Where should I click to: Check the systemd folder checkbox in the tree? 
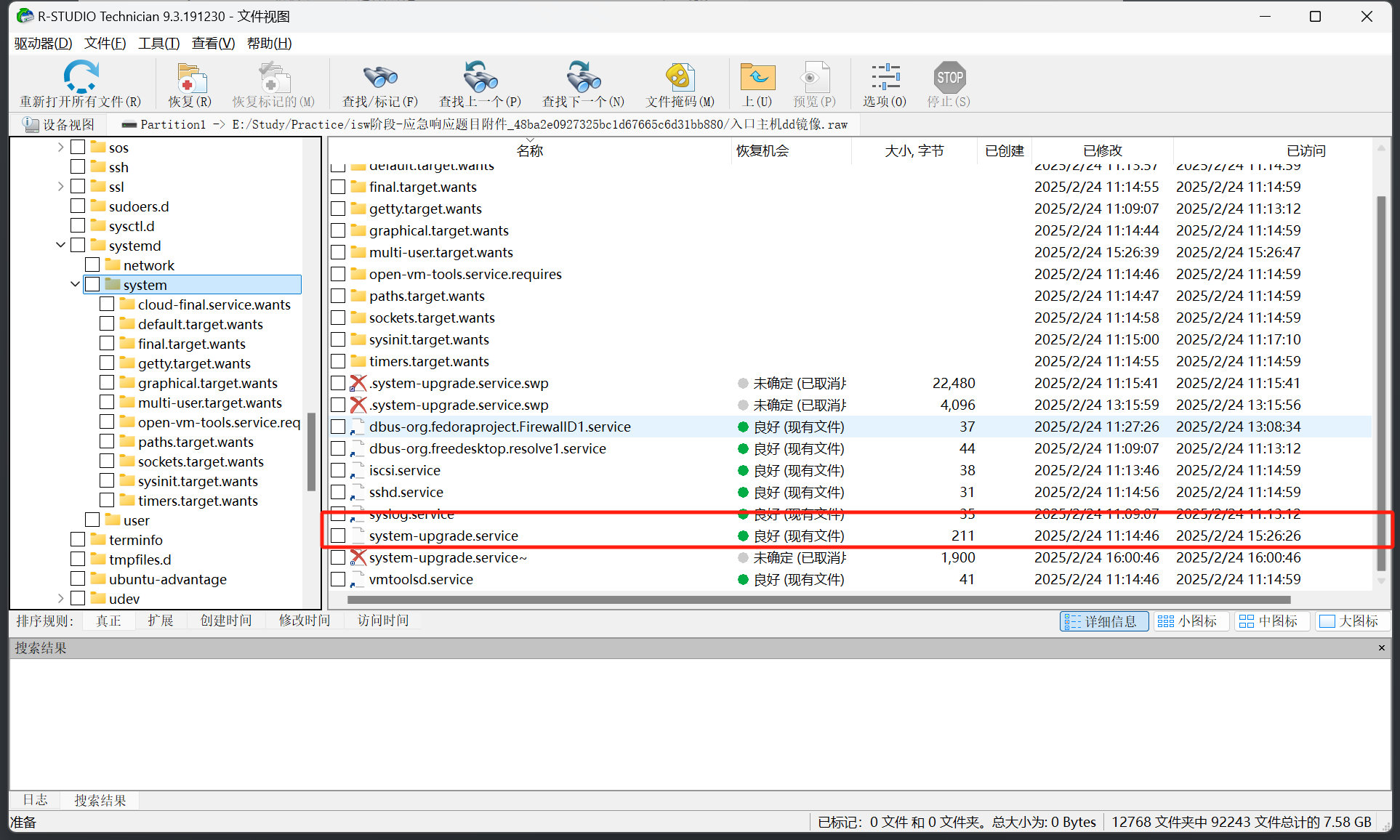tap(78, 245)
